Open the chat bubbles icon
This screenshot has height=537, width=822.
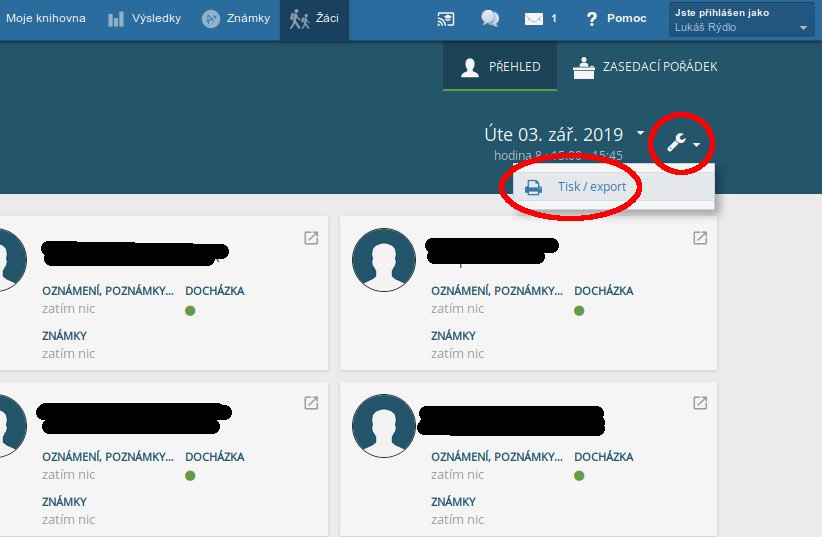tap(489, 19)
